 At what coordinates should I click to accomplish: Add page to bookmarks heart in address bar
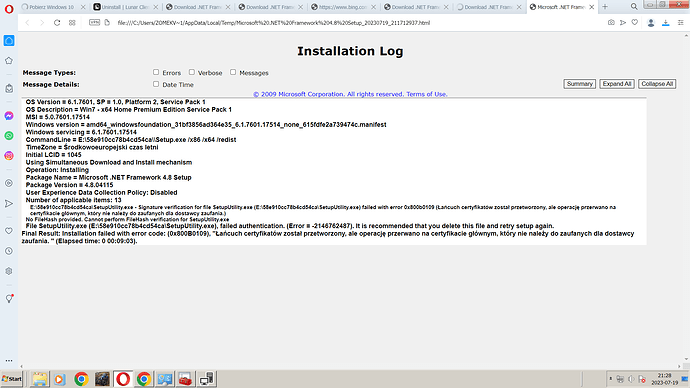(x=635, y=22)
